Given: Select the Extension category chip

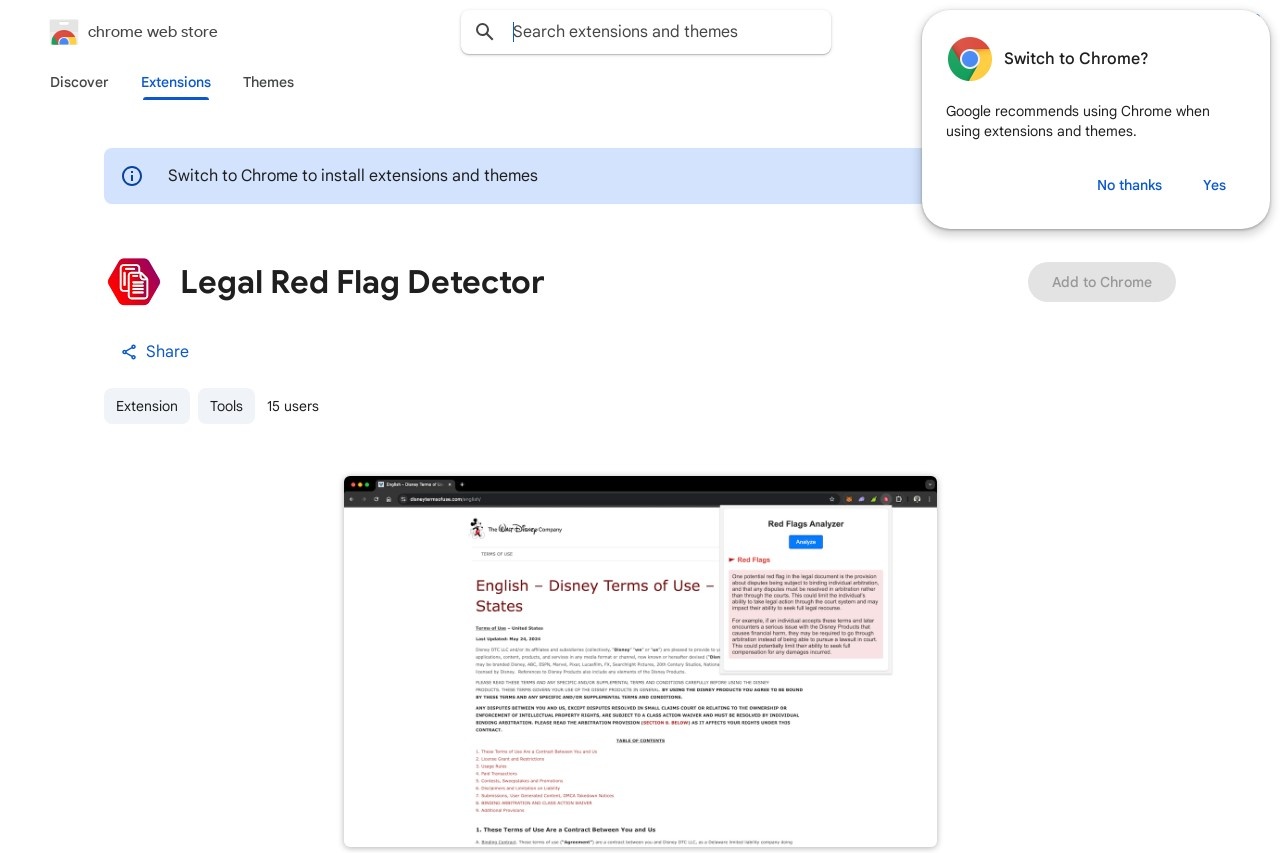Looking at the screenshot, I should coord(147,406).
